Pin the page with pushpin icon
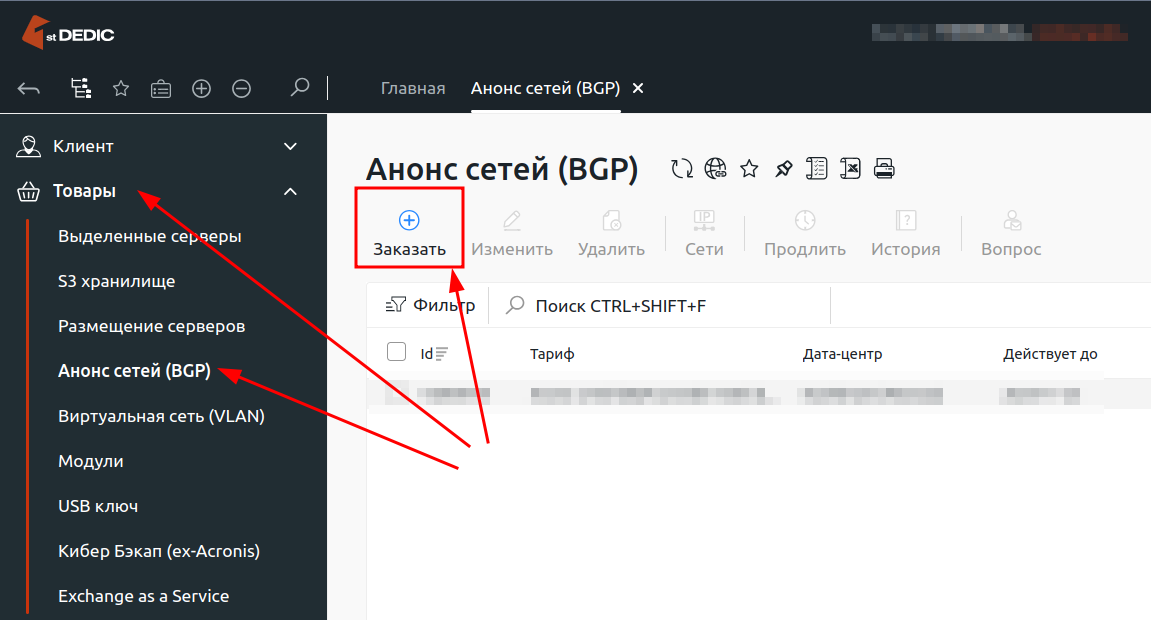The image size is (1151, 620). pos(783,169)
